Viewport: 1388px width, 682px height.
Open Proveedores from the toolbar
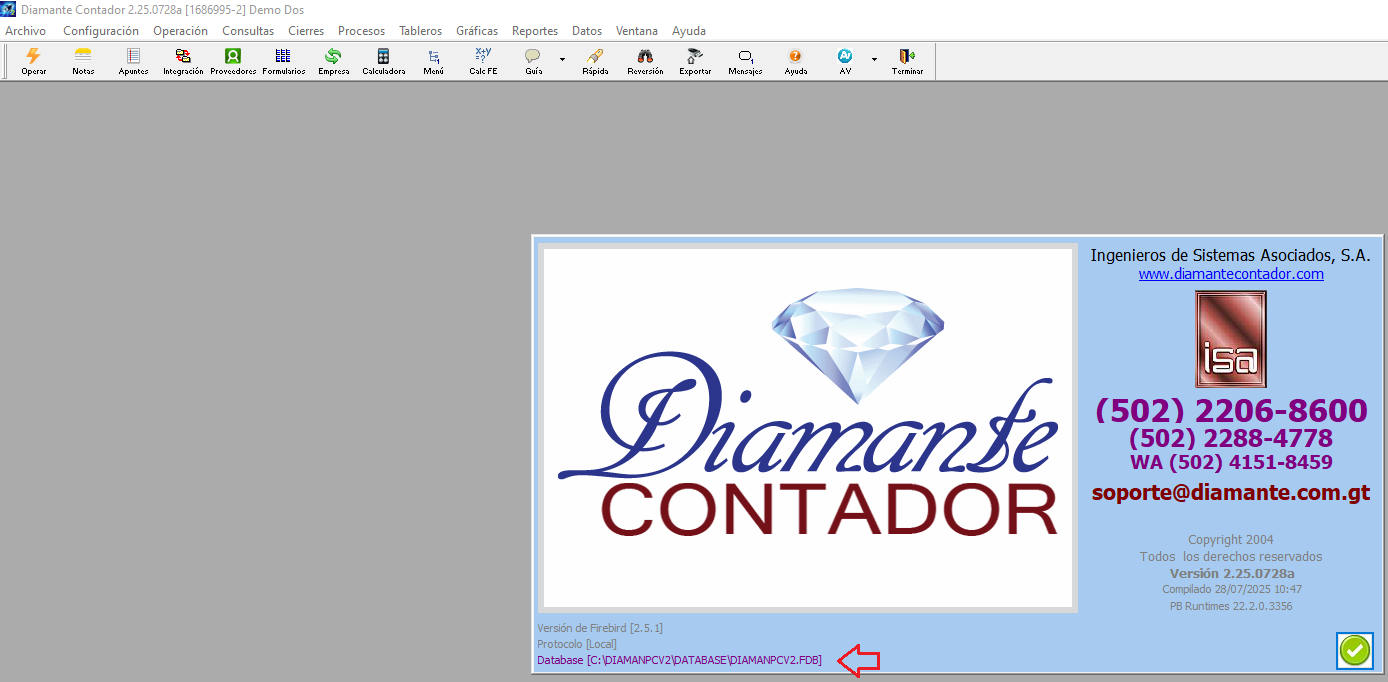233,61
